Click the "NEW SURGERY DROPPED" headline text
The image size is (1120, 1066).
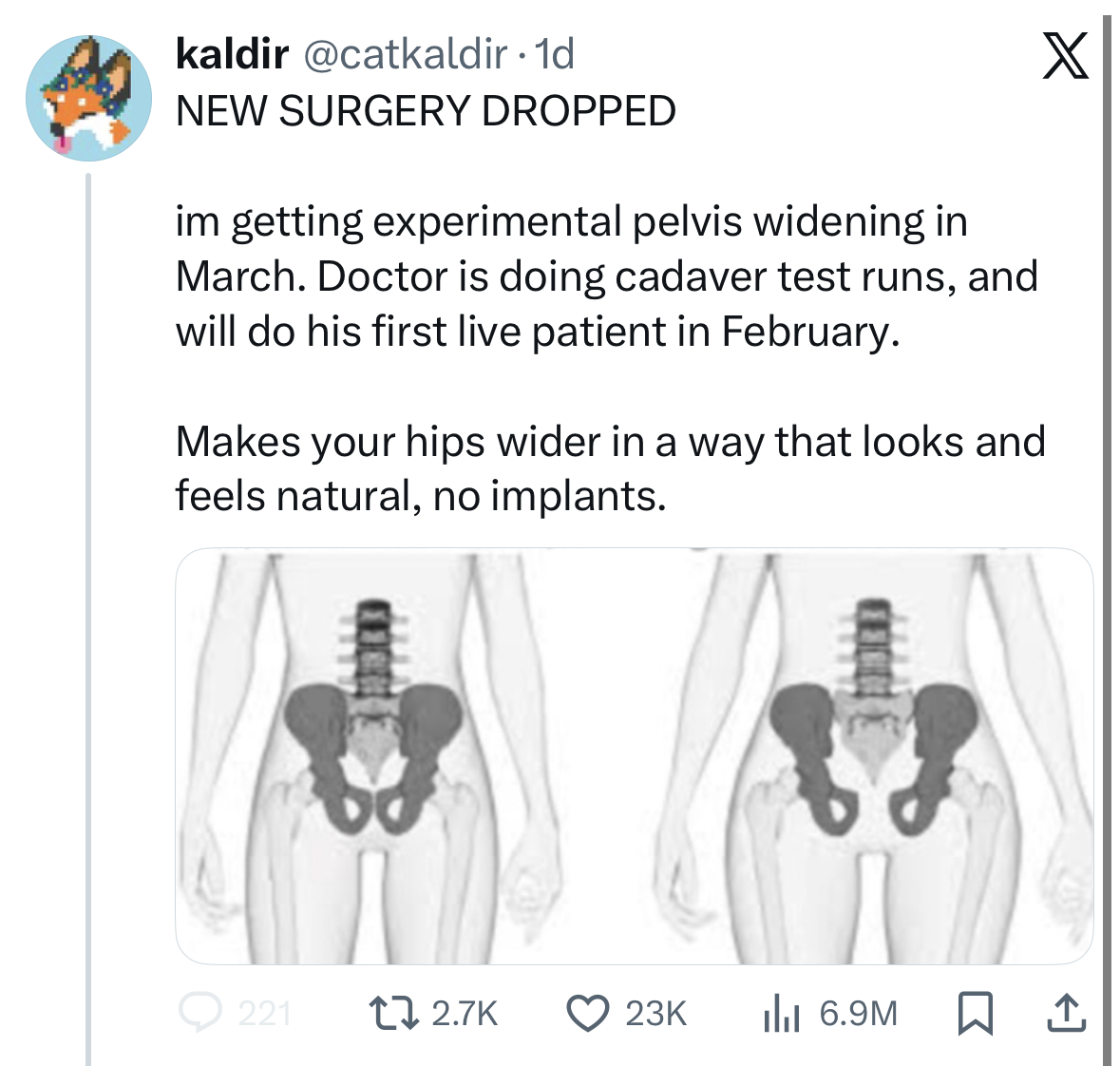pos(426,111)
